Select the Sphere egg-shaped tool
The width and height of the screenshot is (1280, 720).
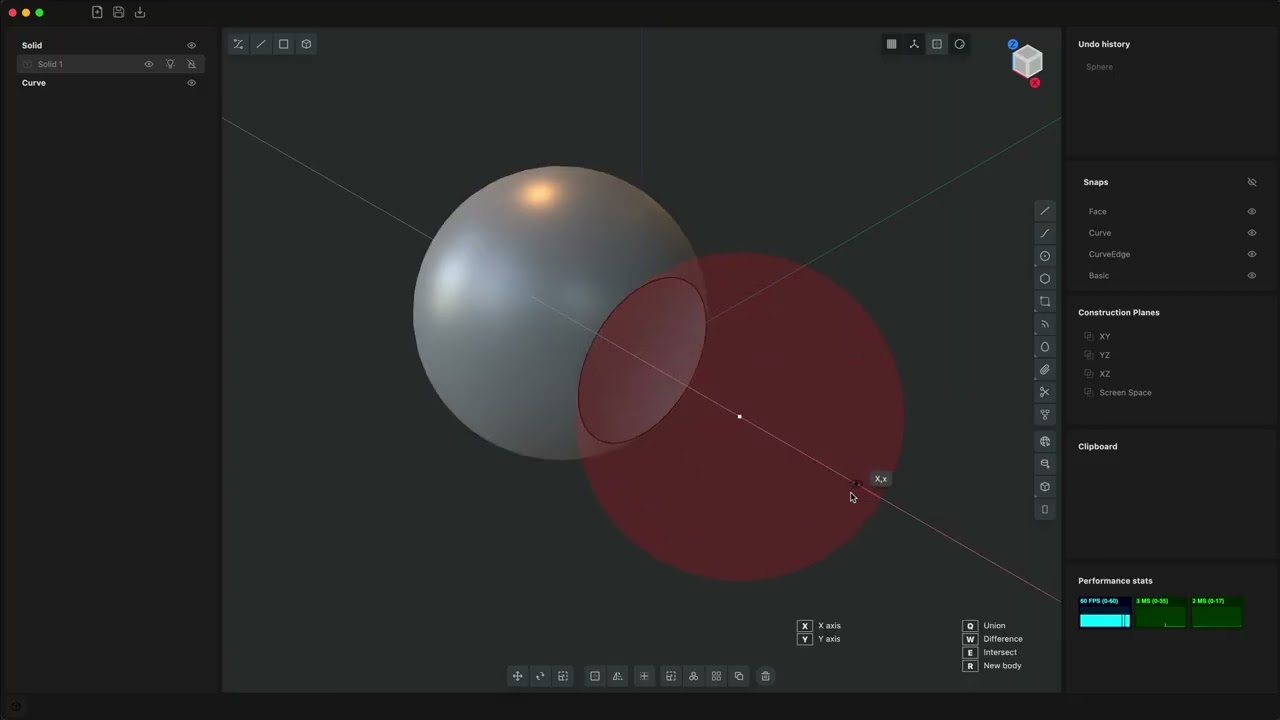(x=1045, y=347)
